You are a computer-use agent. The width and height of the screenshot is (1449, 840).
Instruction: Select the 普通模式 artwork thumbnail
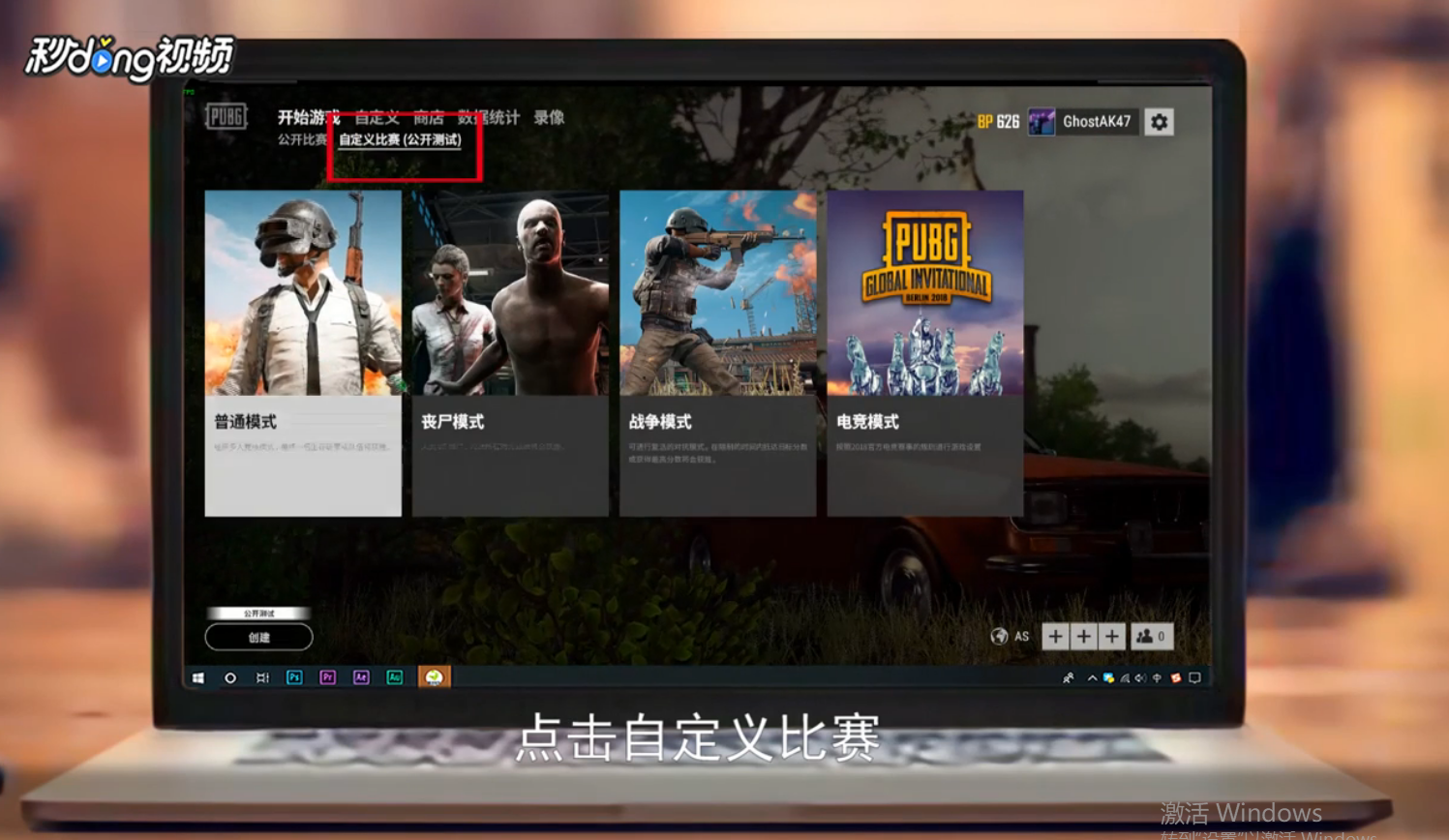tap(303, 292)
